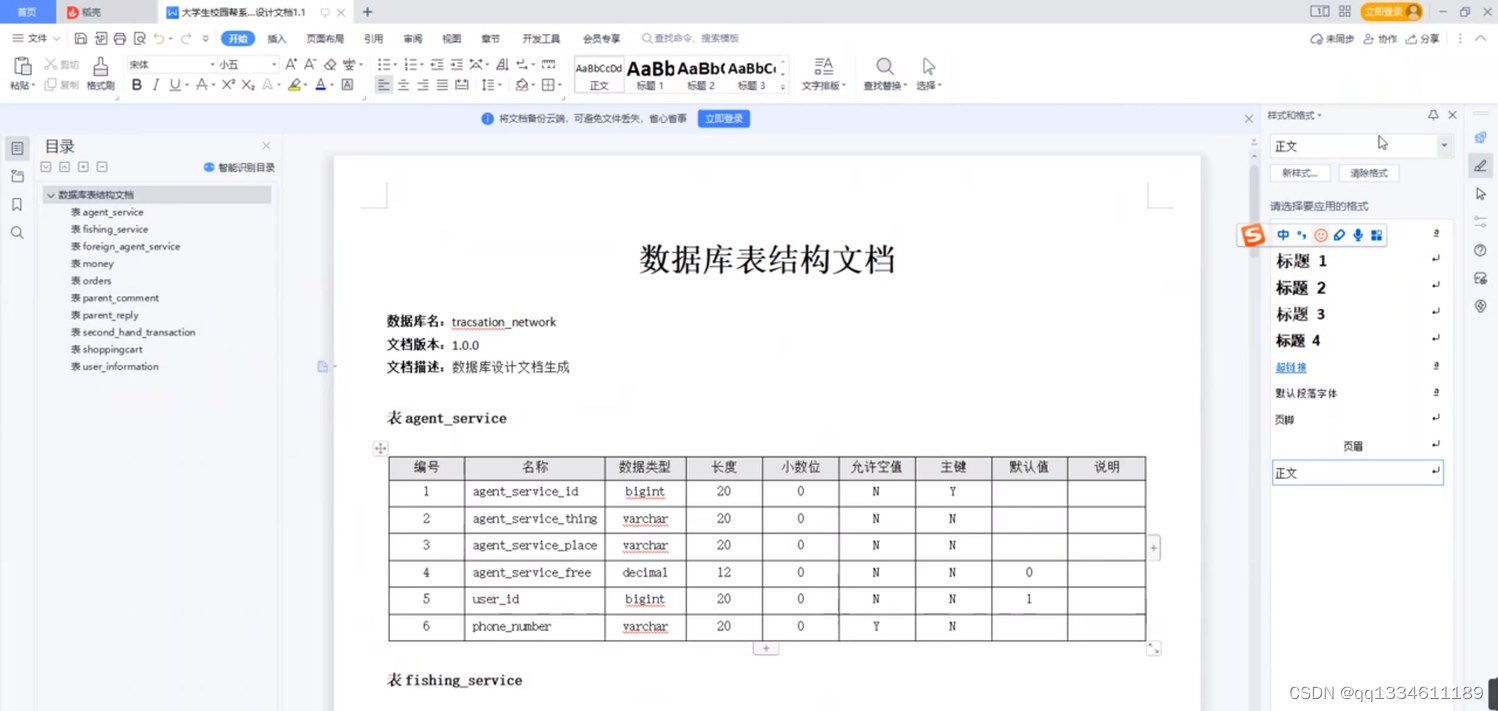Toggle the numbered list
This screenshot has width=1498, height=711.
(x=413, y=63)
